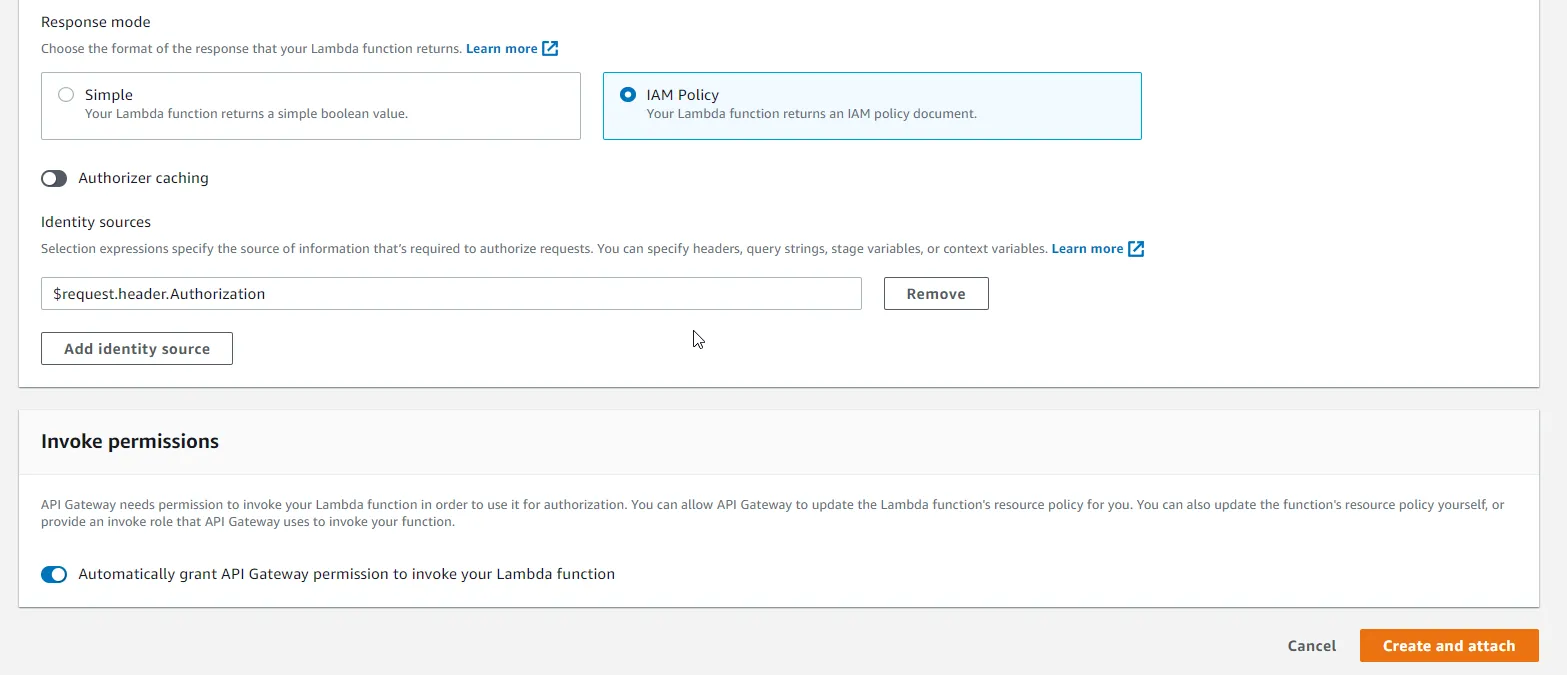Click external link icon beside response mode Learn more
The image size is (1567, 675).
[x=550, y=48]
